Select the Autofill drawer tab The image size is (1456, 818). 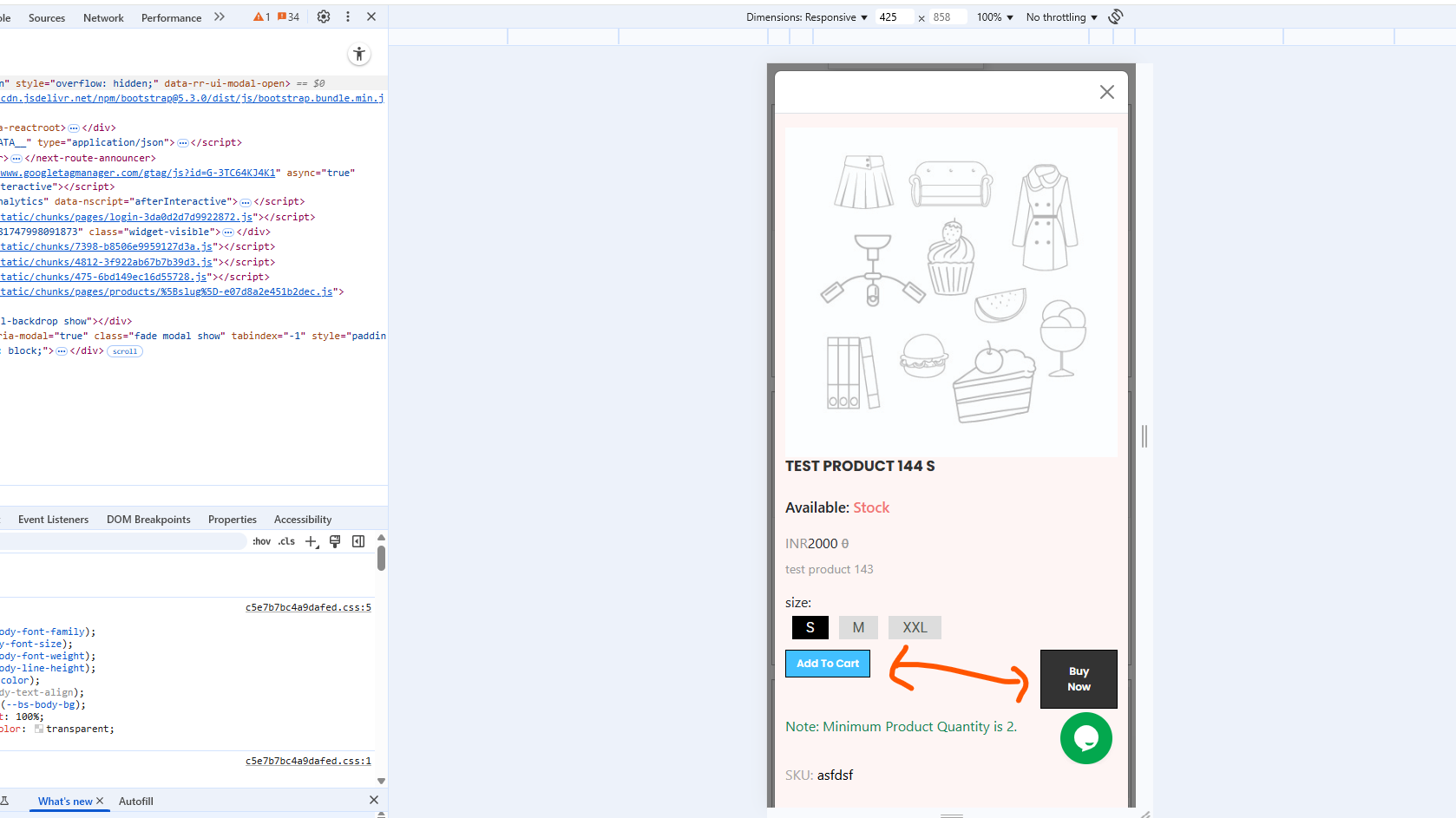pos(136,802)
